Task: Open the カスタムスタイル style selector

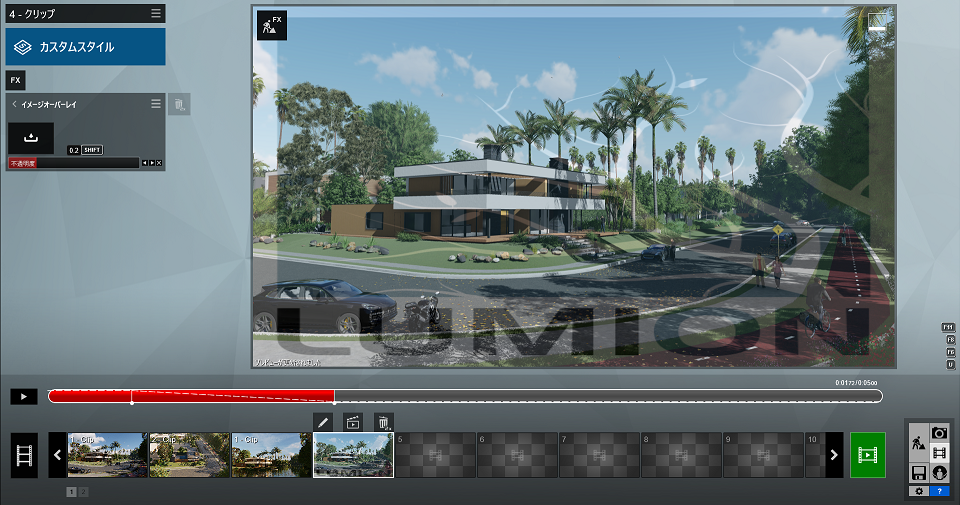Action: pyautogui.click(x=85, y=47)
